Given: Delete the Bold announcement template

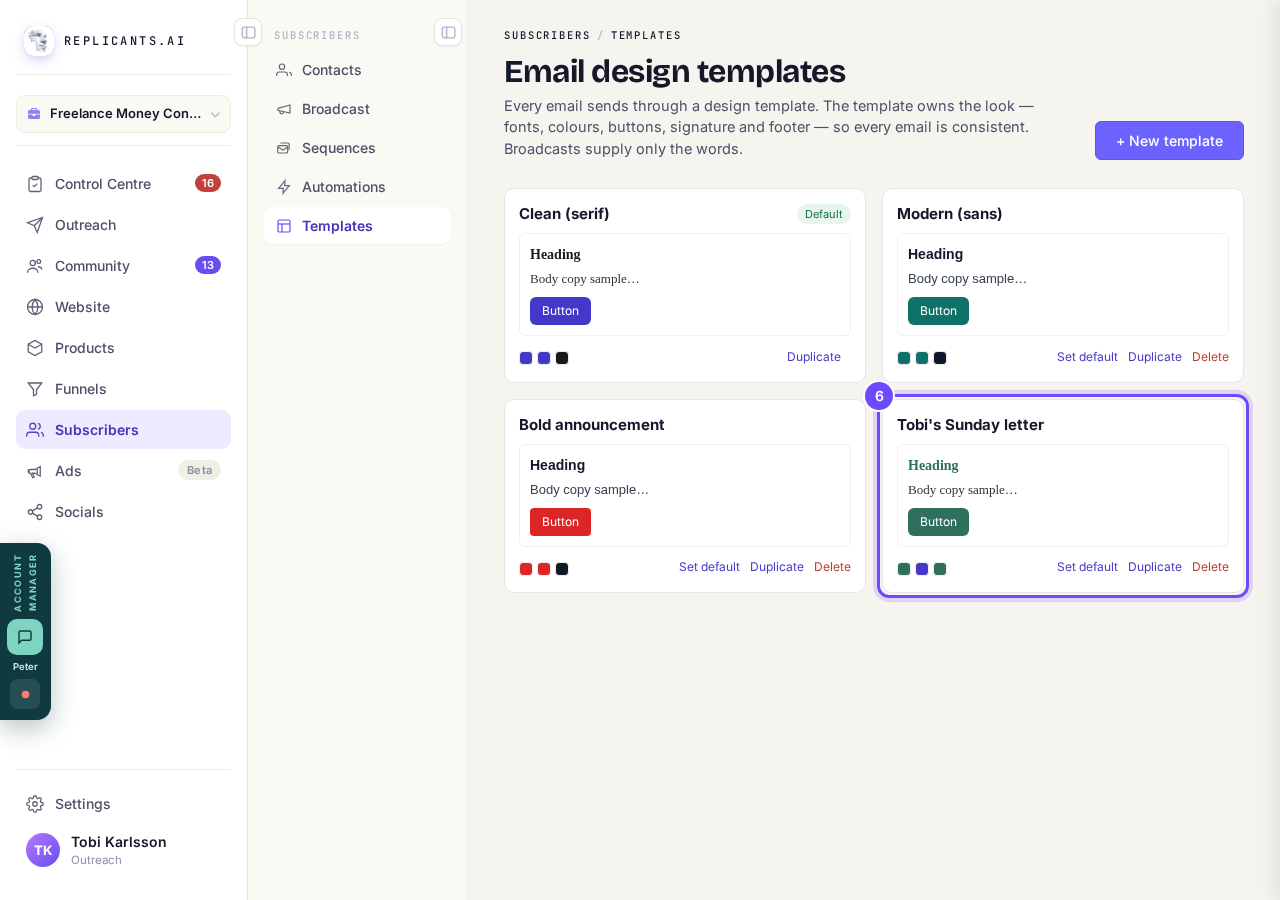Looking at the screenshot, I should (832, 567).
